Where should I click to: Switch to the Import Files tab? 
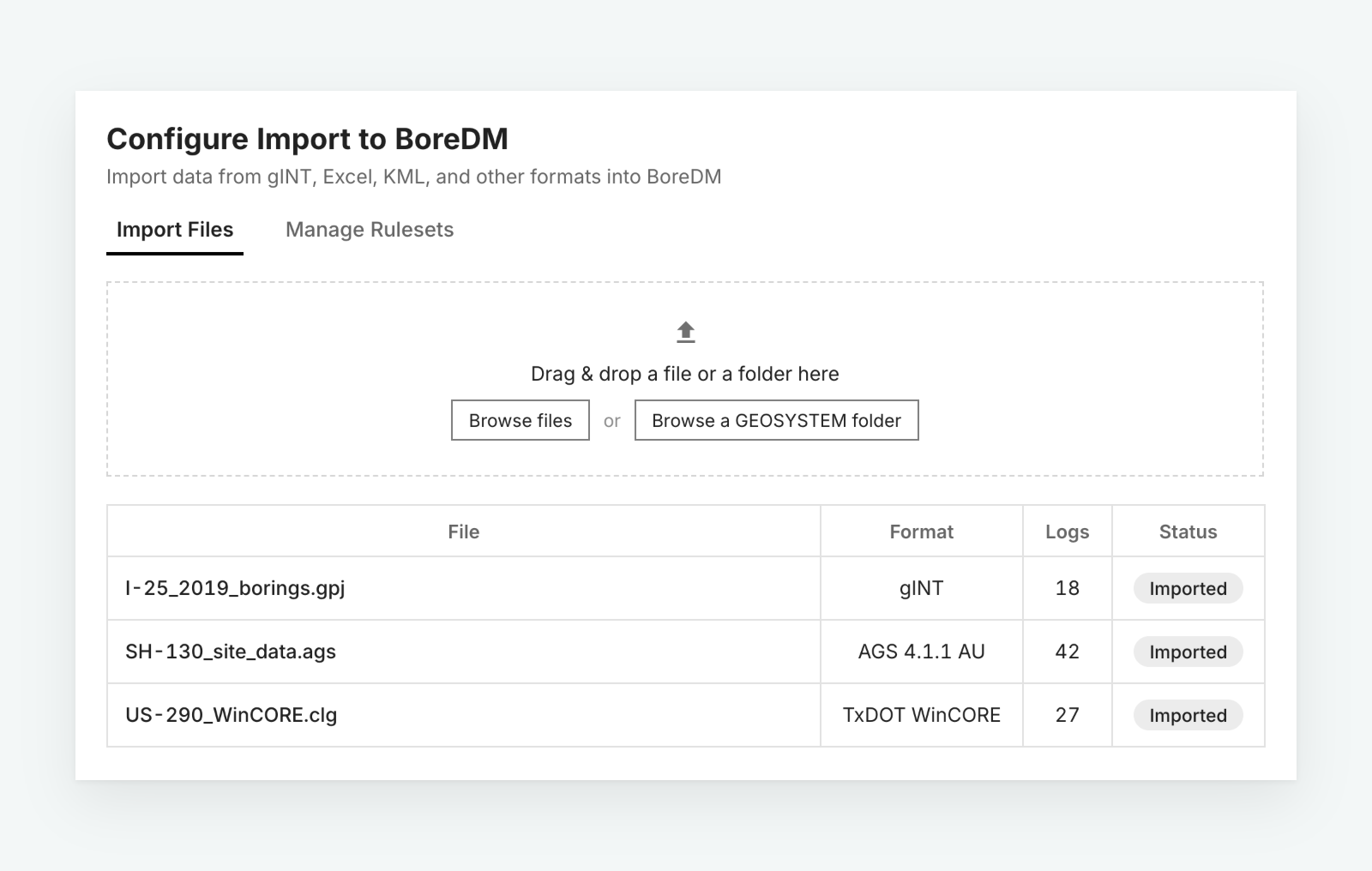pos(175,230)
